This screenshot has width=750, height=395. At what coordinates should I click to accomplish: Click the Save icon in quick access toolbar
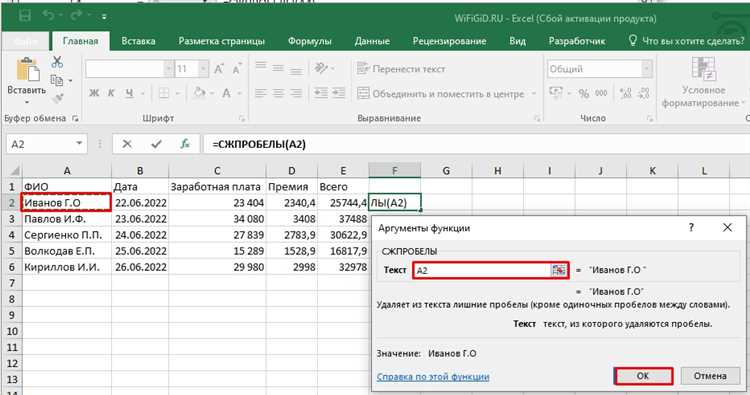[25, 16]
